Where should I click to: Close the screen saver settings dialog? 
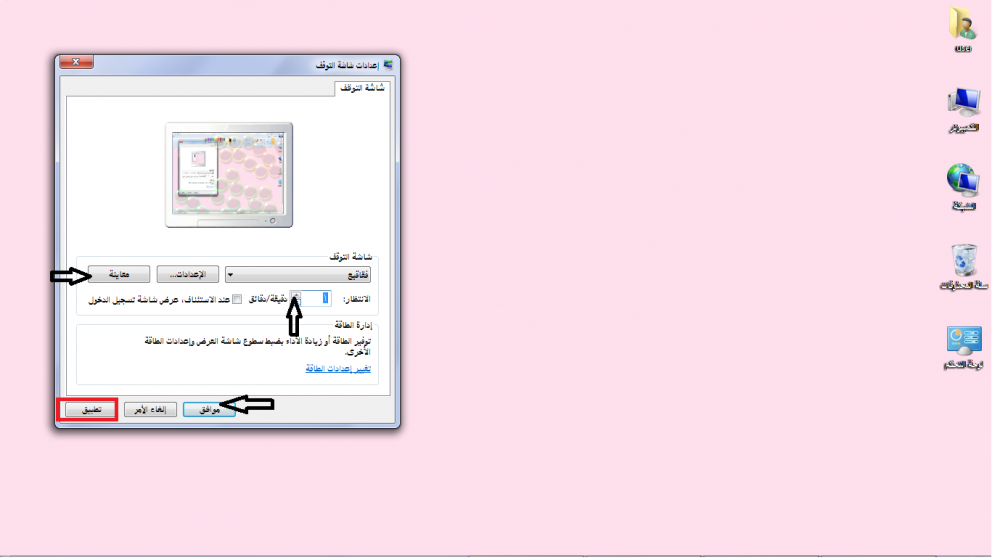coord(76,63)
